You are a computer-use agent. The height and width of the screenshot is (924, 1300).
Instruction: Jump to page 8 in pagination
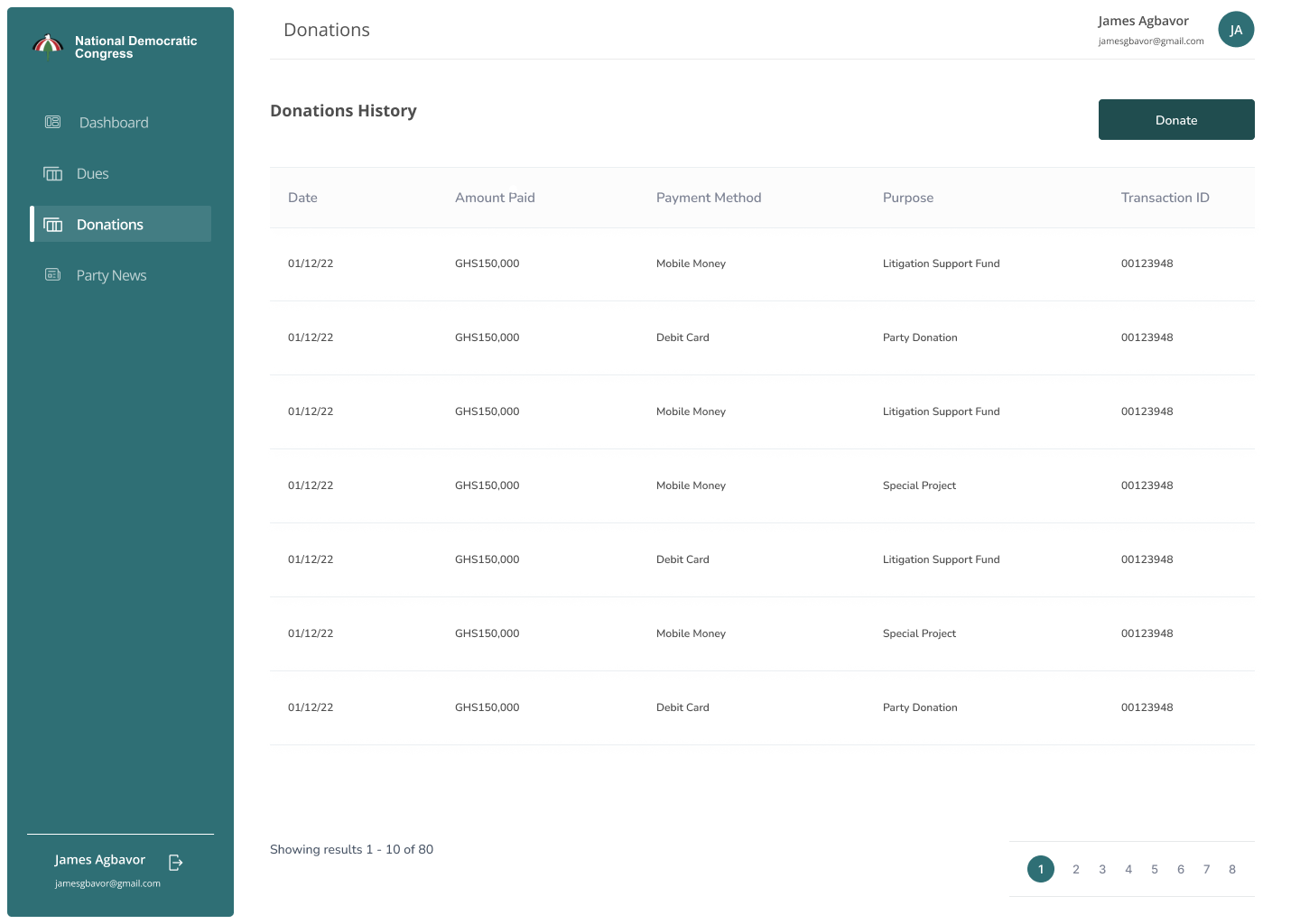coord(1231,869)
